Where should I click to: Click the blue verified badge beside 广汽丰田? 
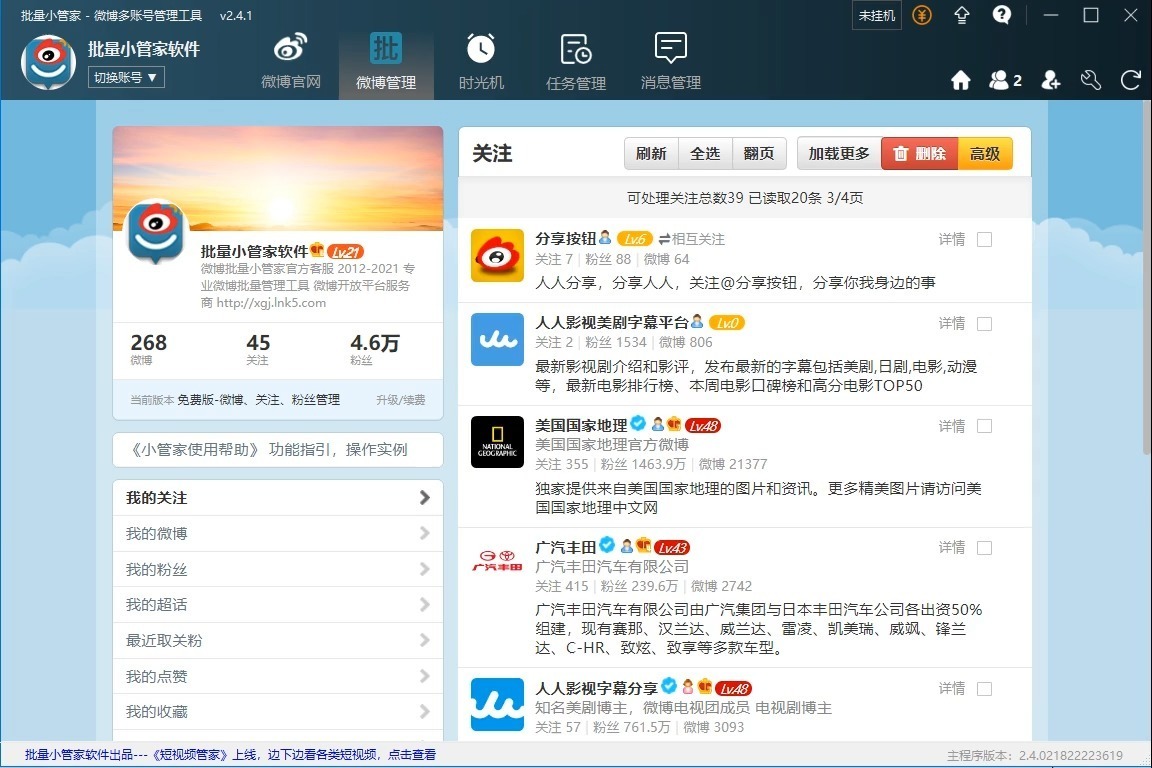click(607, 545)
